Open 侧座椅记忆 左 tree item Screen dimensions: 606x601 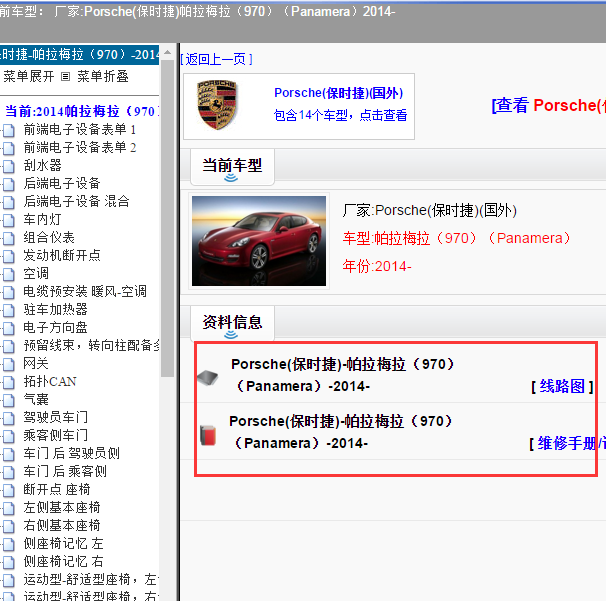(63, 543)
